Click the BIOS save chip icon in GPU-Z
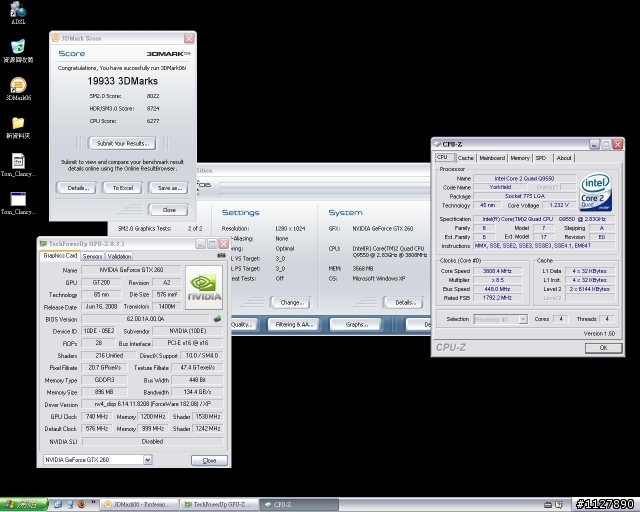640x512 pixels. point(217,318)
